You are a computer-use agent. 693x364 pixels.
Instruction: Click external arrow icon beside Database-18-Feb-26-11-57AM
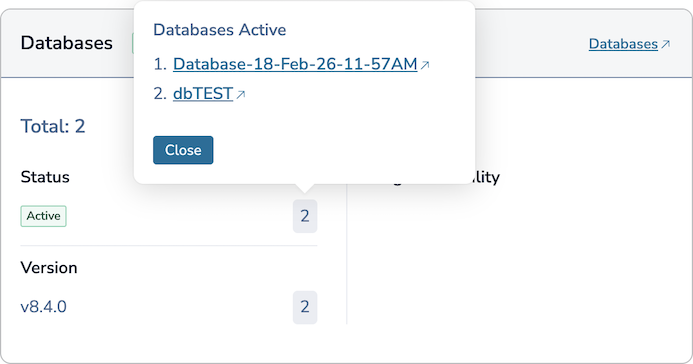coord(425,65)
